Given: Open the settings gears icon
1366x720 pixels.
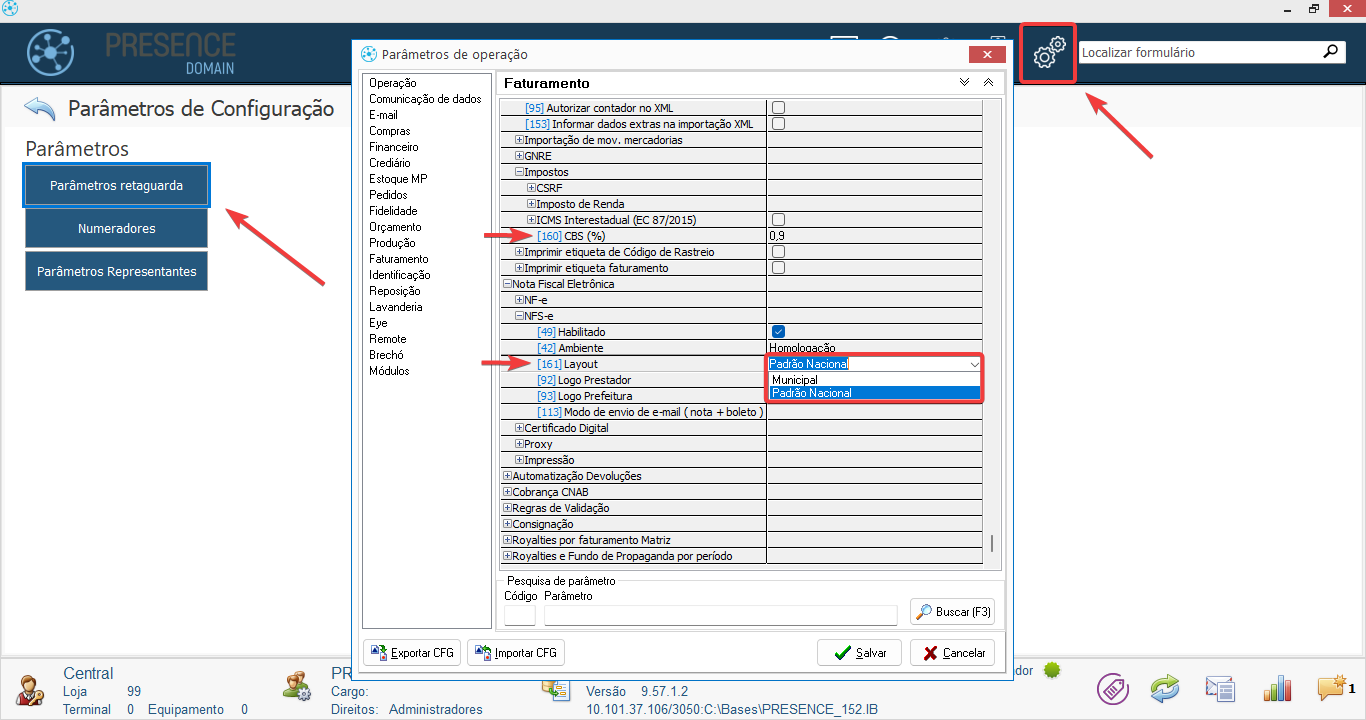Looking at the screenshot, I should point(1047,53).
